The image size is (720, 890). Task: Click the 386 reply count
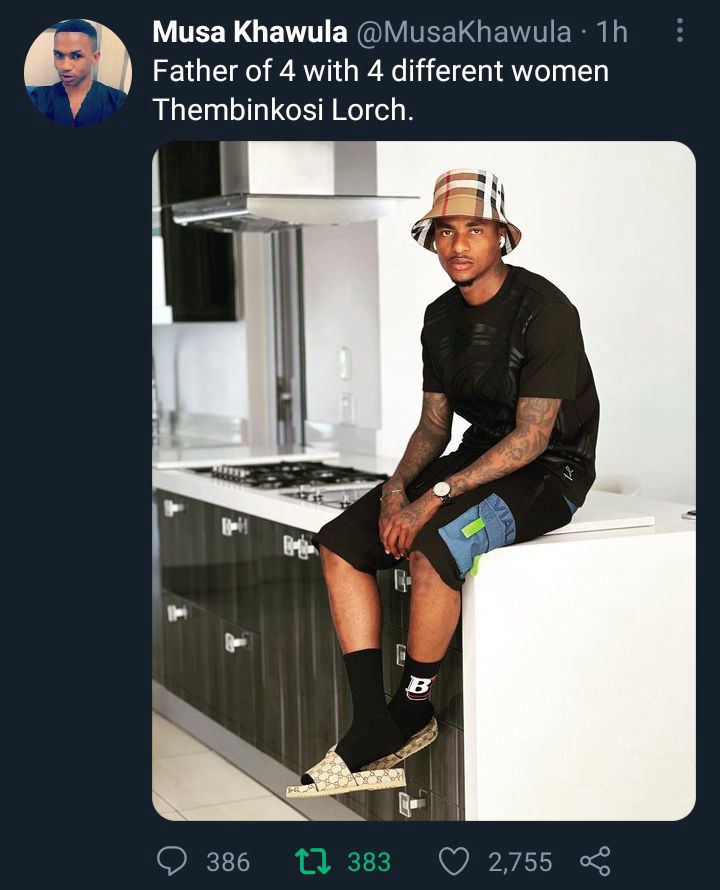point(228,862)
